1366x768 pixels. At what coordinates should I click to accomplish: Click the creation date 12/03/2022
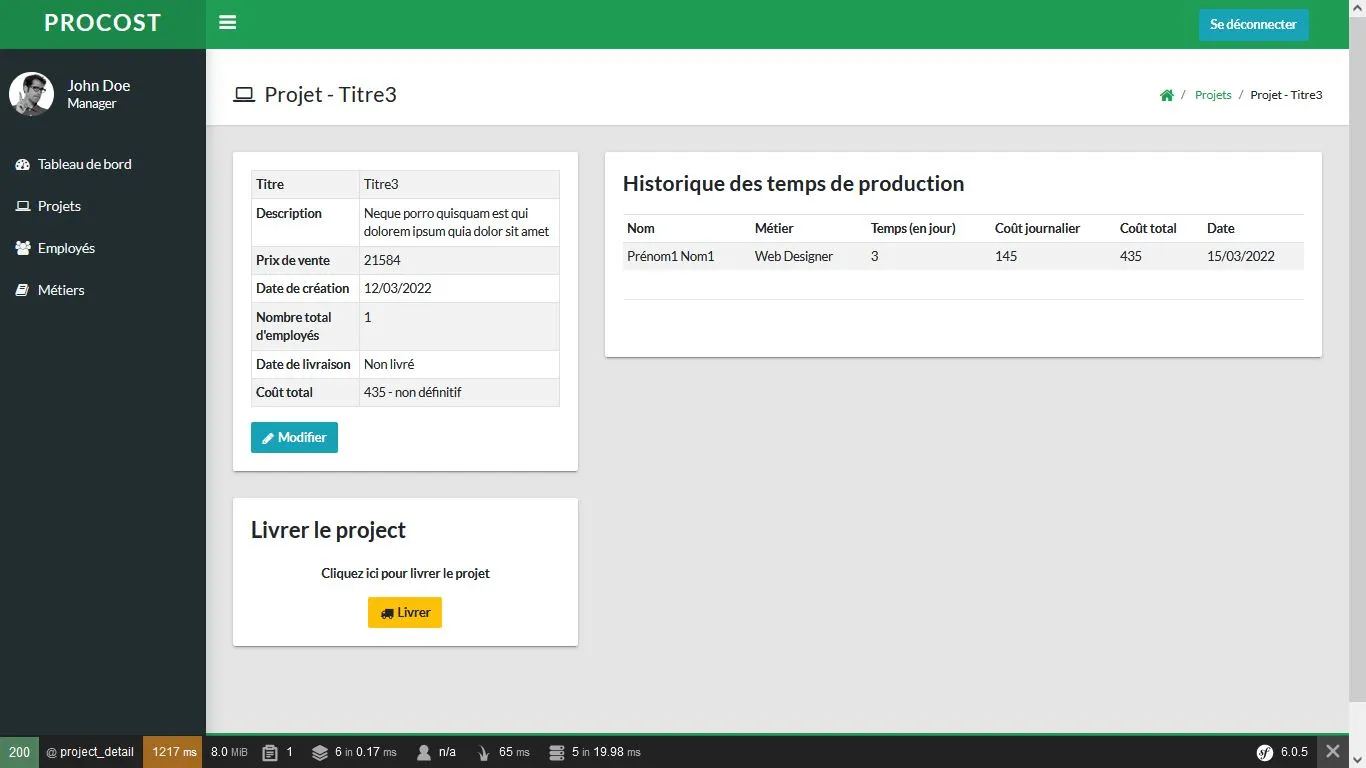pos(397,288)
